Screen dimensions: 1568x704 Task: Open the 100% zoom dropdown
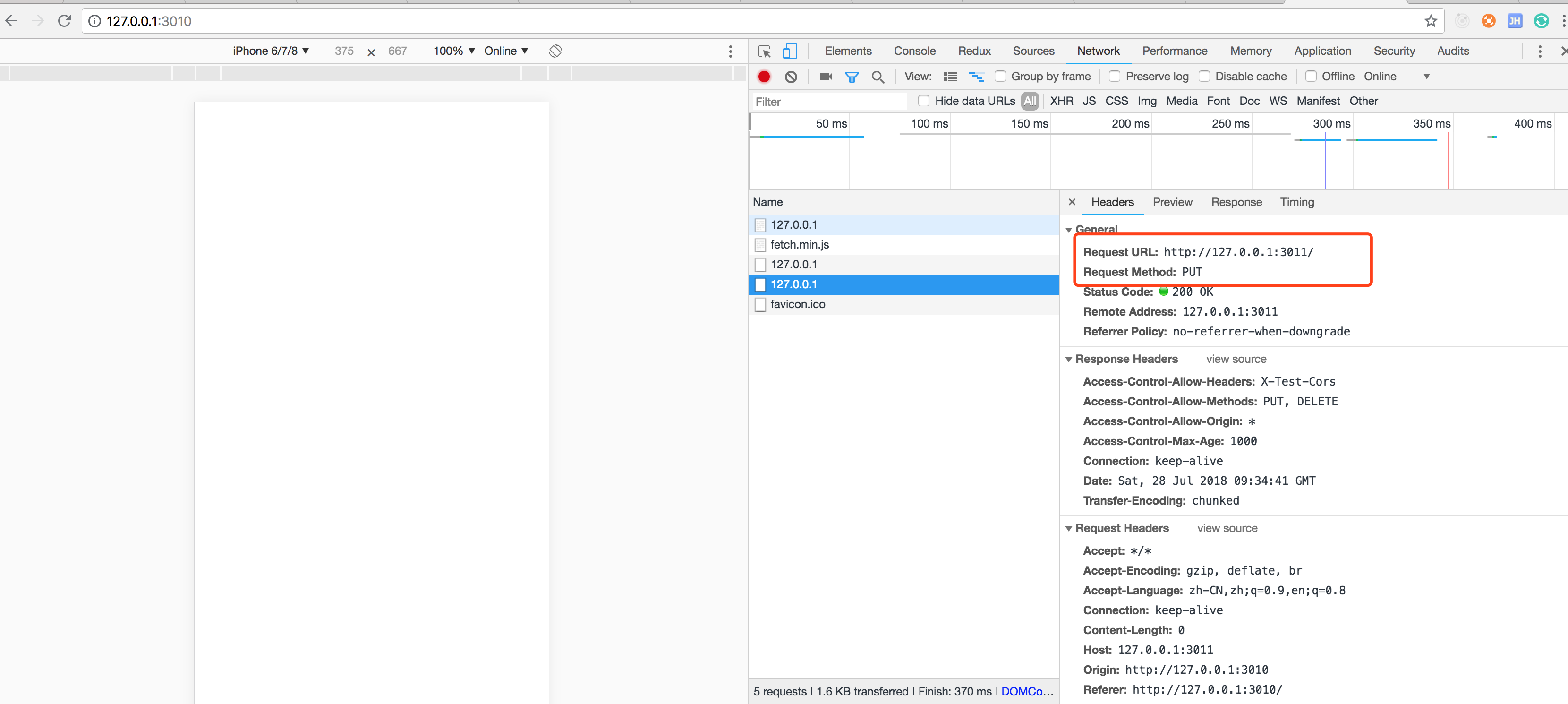(453, 51)
